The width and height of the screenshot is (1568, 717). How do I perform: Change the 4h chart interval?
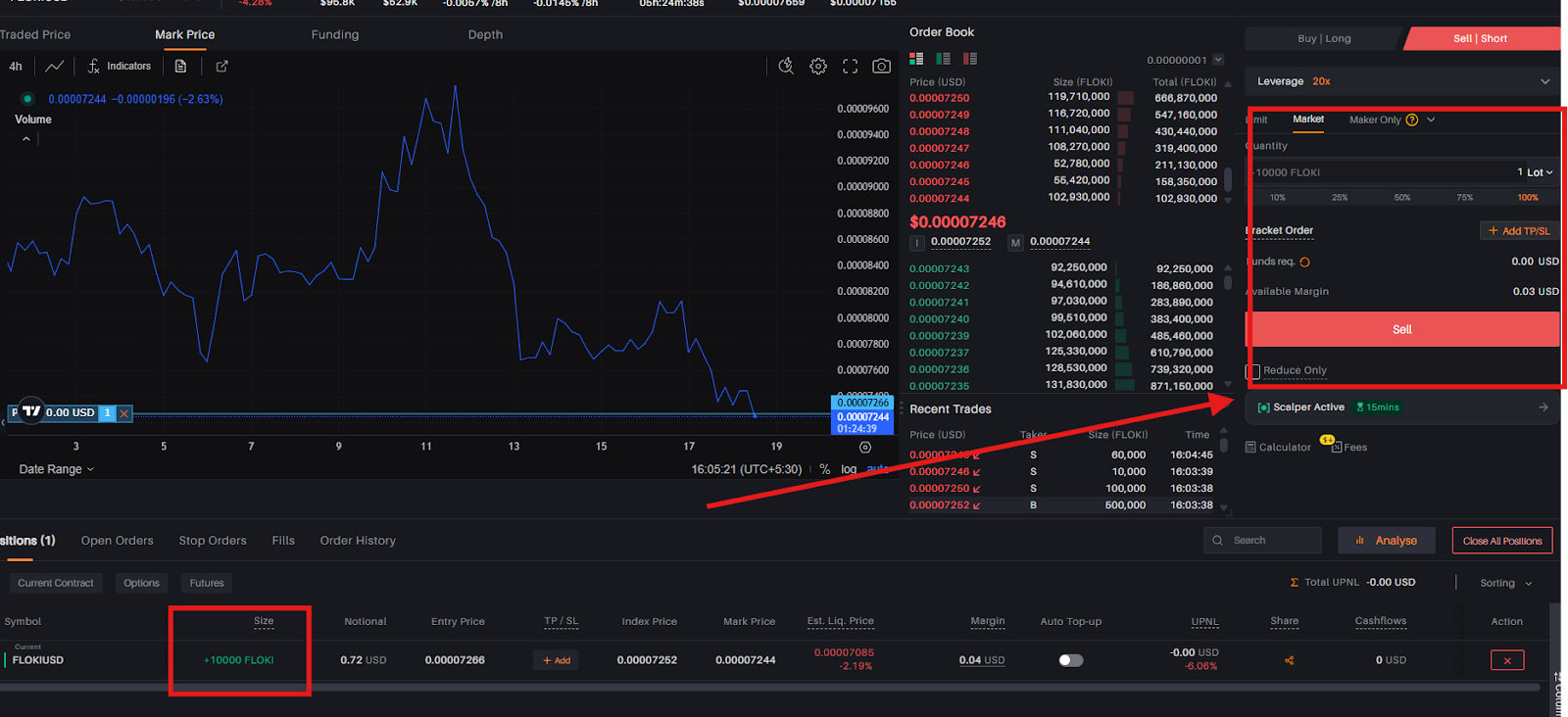tap(16, 67)
